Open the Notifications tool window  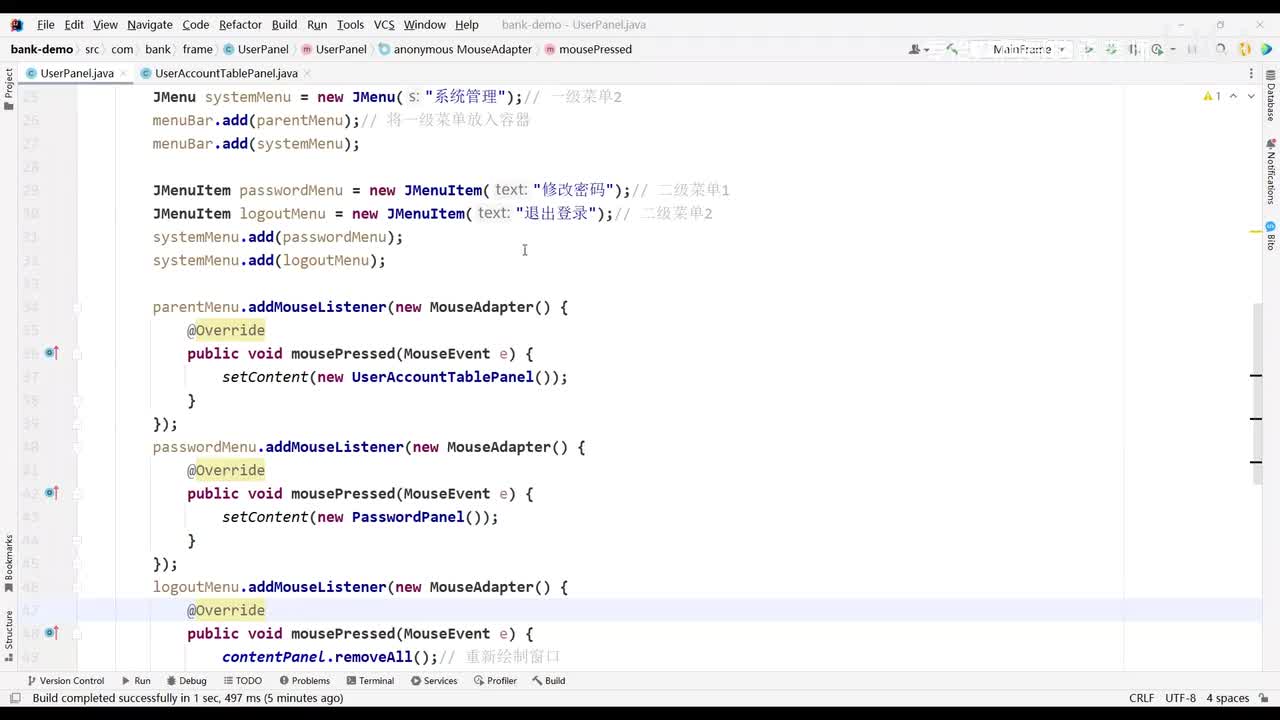tap(1271, 172)
